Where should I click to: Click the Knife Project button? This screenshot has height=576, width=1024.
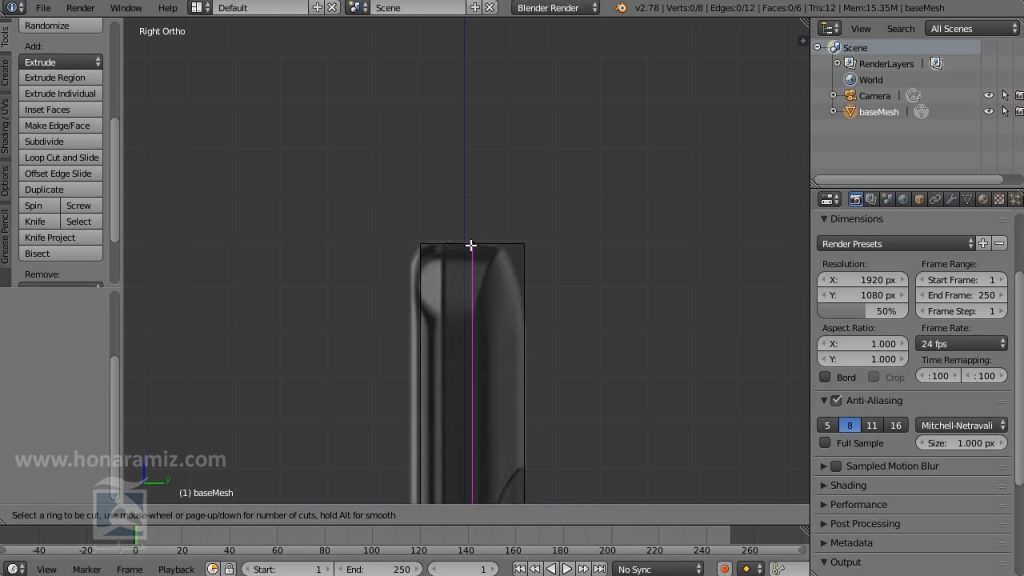(x=61, y=238)
